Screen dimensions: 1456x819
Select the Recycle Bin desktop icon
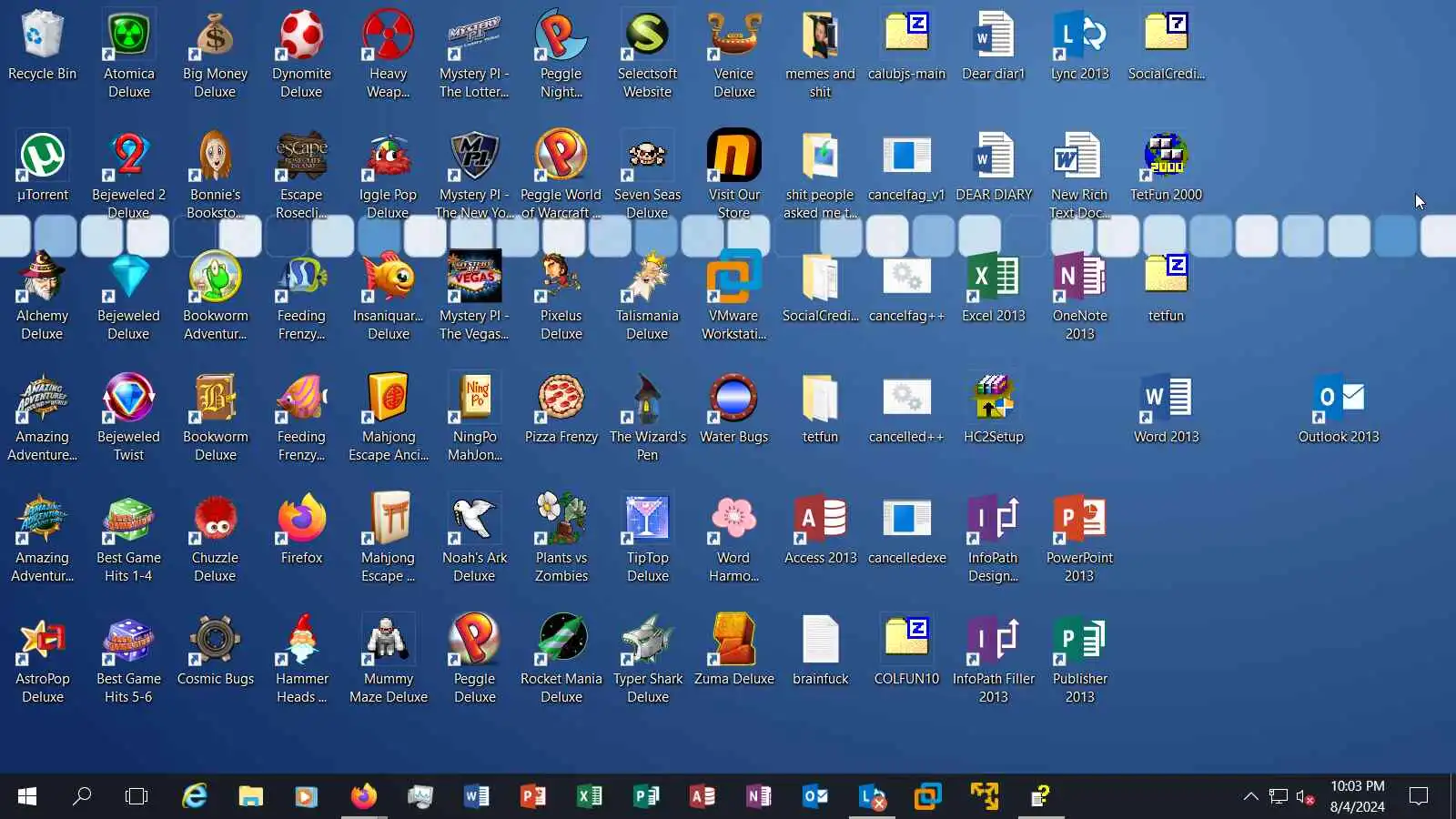click(x=42, y=45)
